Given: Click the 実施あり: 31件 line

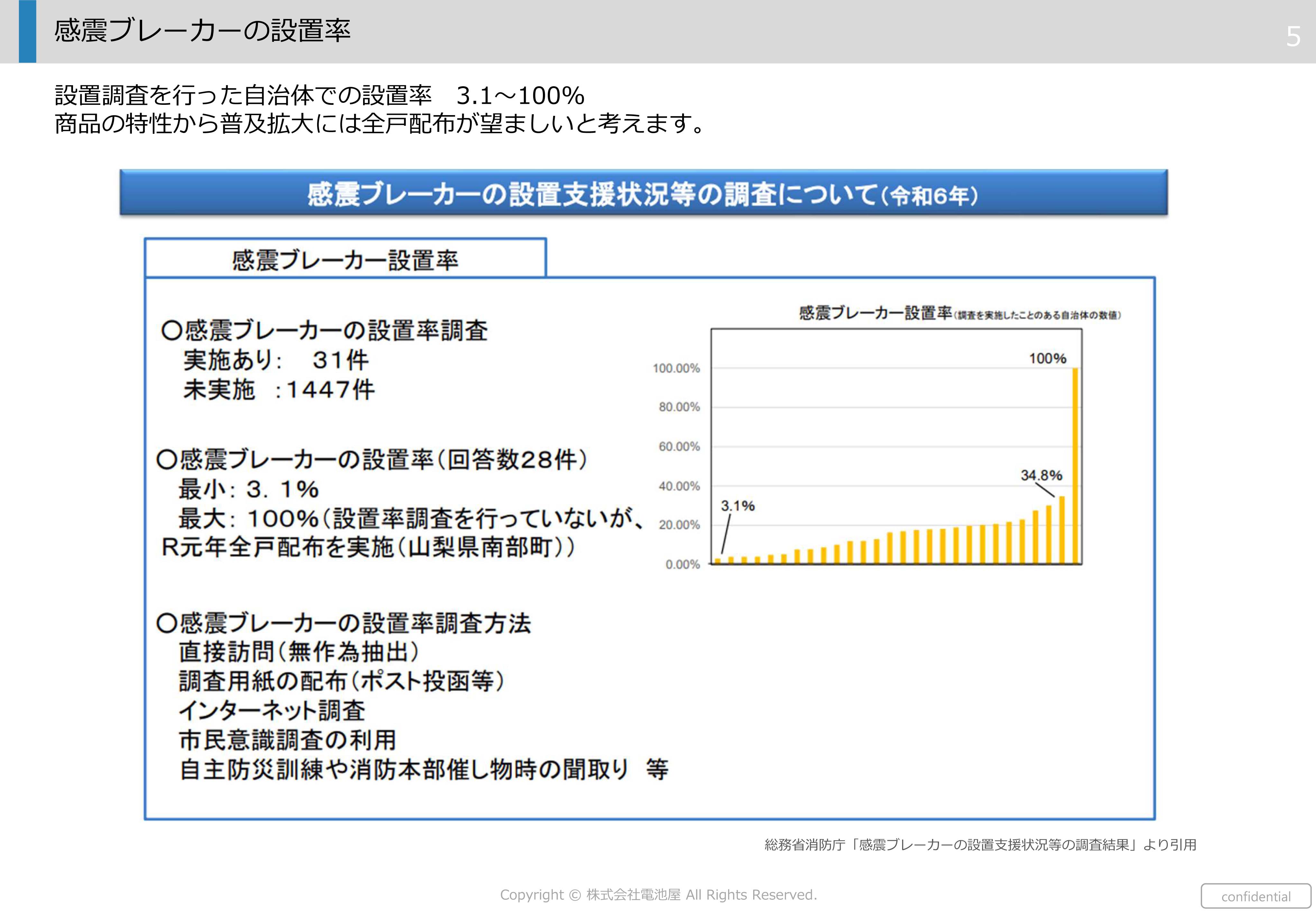Looking at the screenshot, I should tap(276, 360).
